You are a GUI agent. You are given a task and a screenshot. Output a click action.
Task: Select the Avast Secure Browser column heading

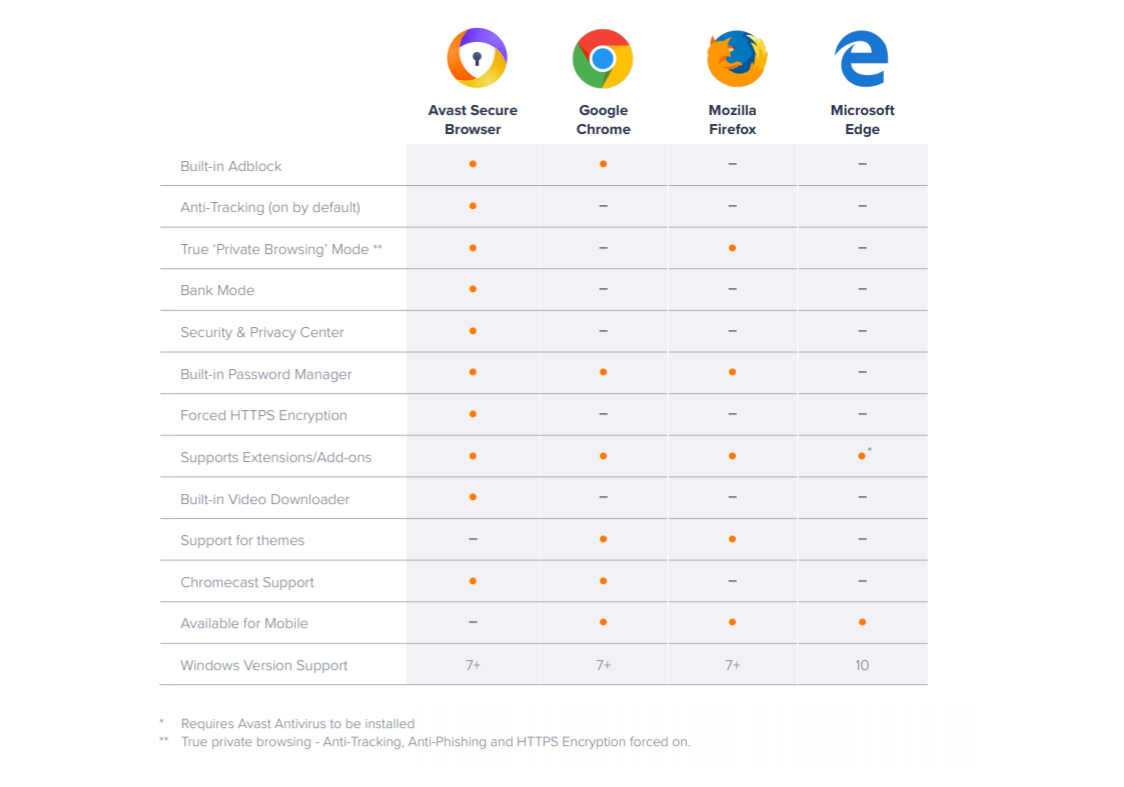(x=473, y=120)
